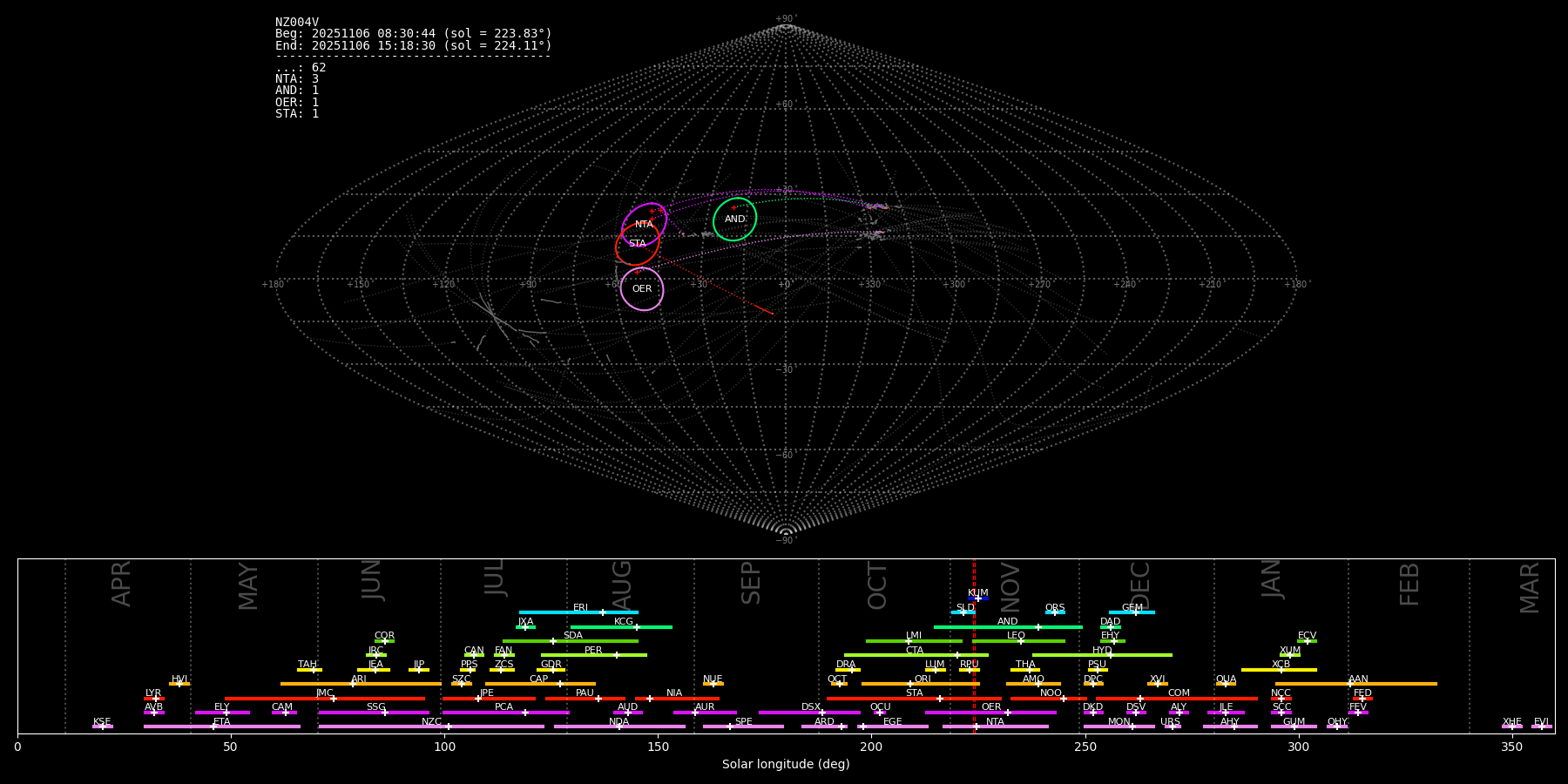Select the pink OER radiant circle
Image resolution: width=1568 pixels, height=784 pixels.
point(642,289)
